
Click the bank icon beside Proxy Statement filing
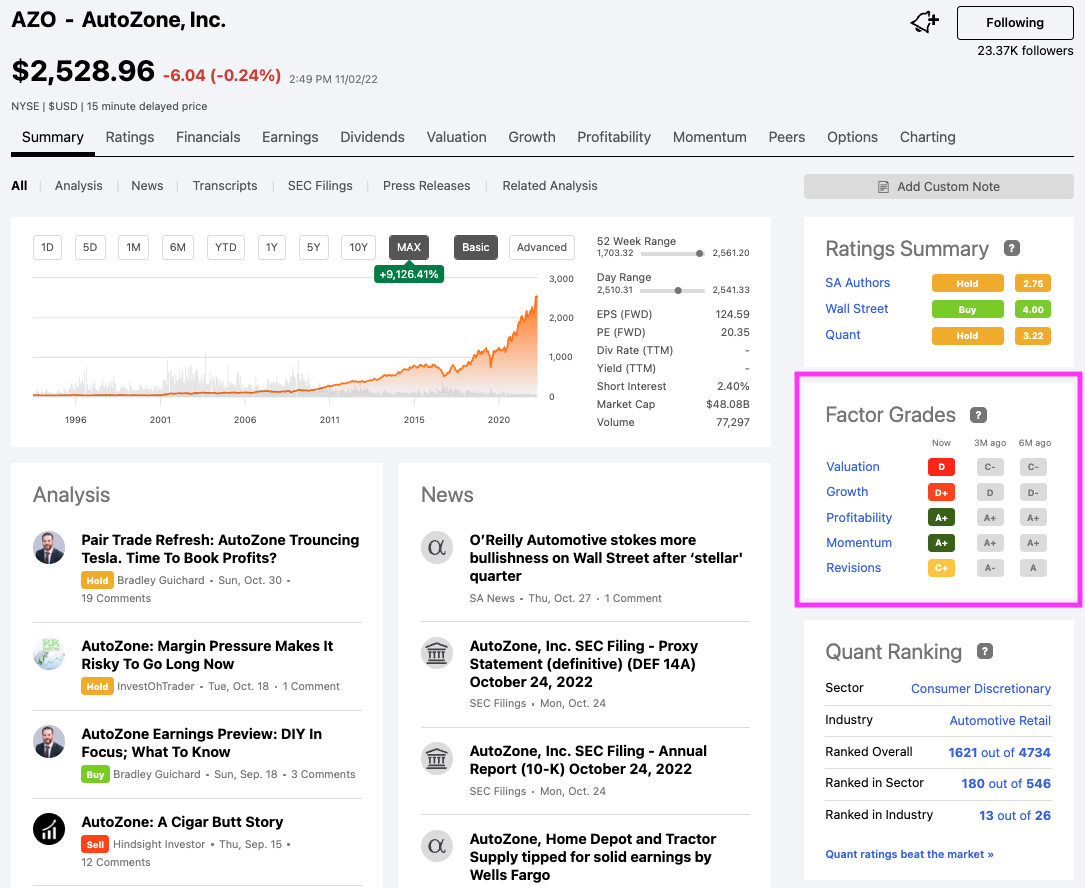tap(437, 653)
